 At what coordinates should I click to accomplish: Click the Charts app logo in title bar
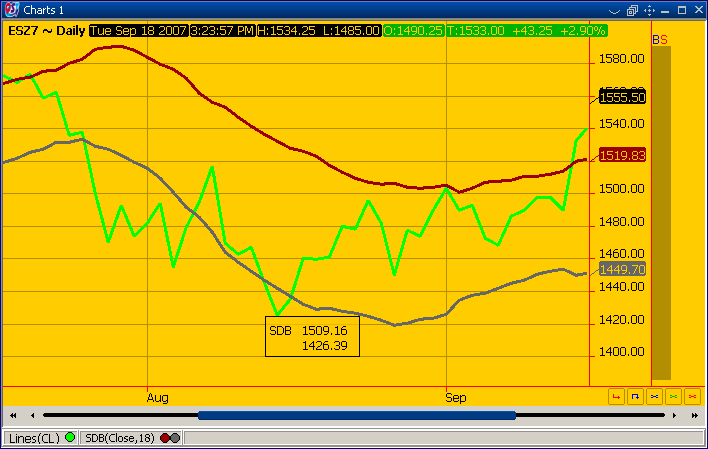point(12,9)
